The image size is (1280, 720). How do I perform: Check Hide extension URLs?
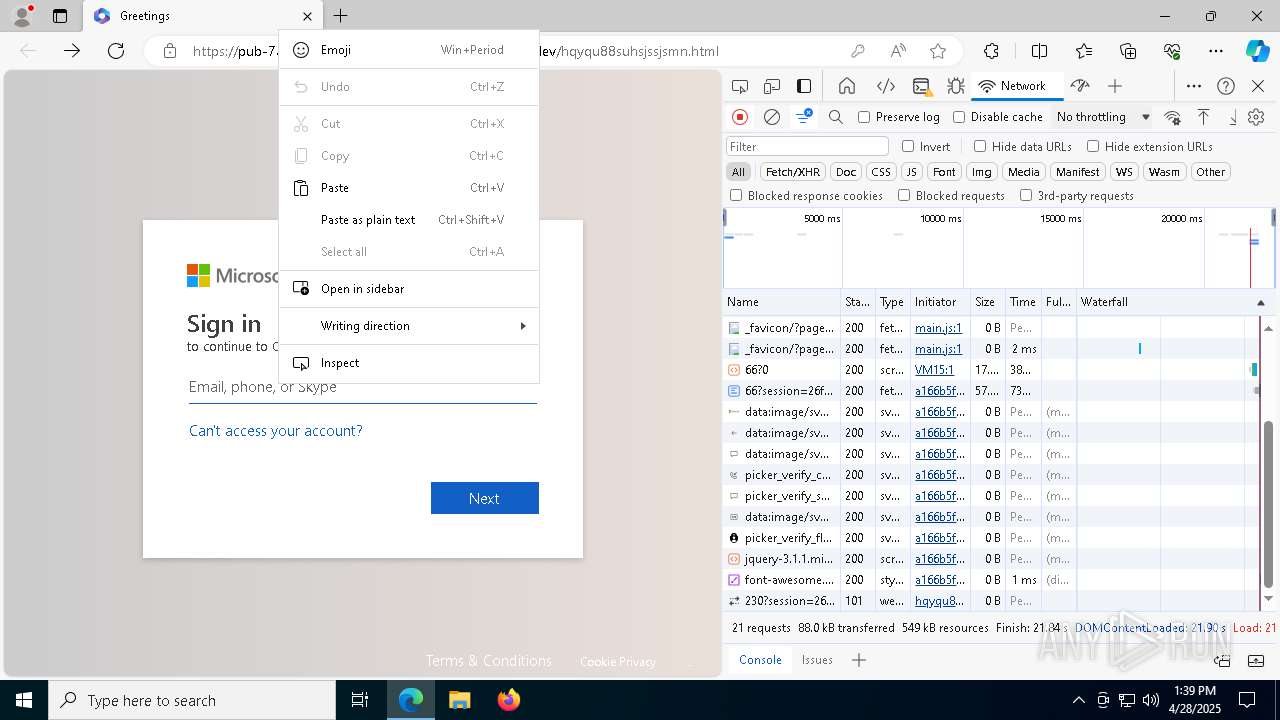[1093, 146]
